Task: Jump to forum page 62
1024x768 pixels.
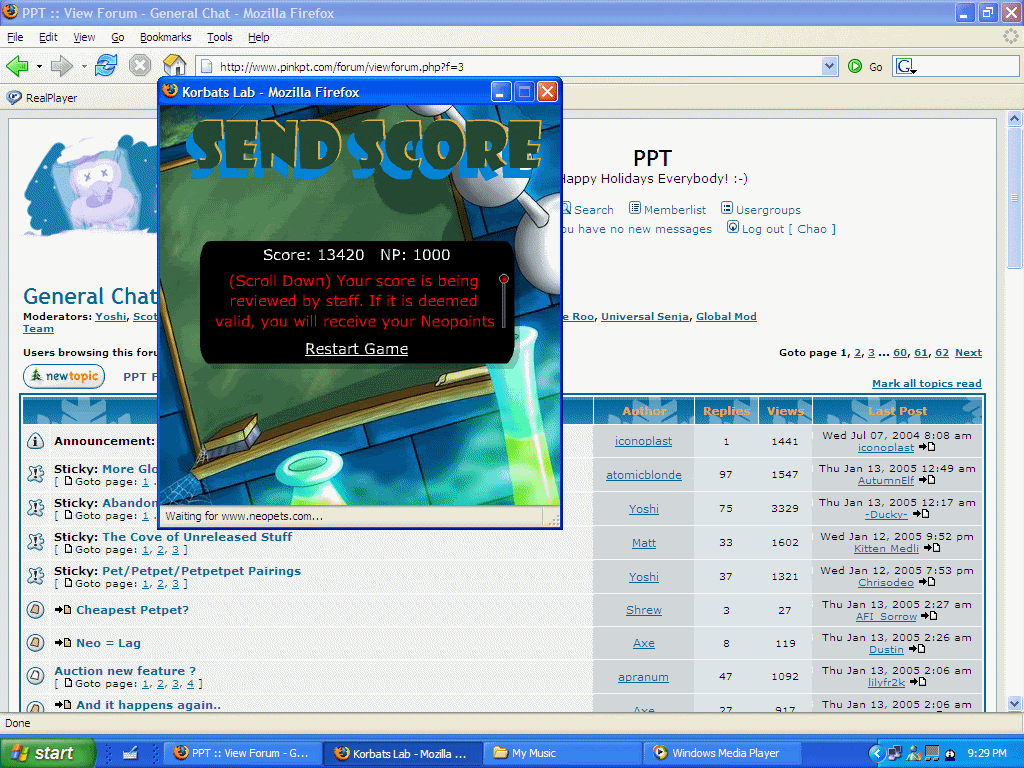Action: click(x=942, y=353)
